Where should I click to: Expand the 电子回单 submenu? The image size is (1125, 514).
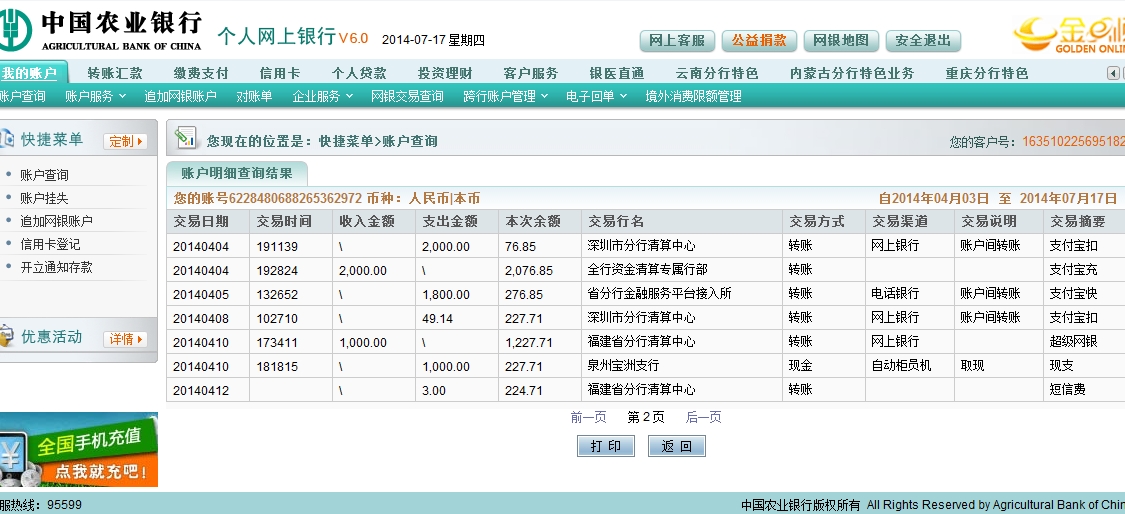[596, 96]
